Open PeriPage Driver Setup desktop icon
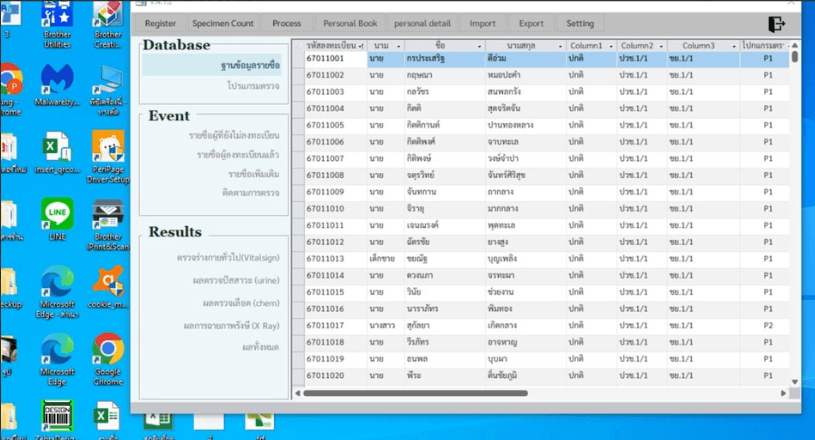This screenshot has height=440, width=815. (x=108, y=157)
